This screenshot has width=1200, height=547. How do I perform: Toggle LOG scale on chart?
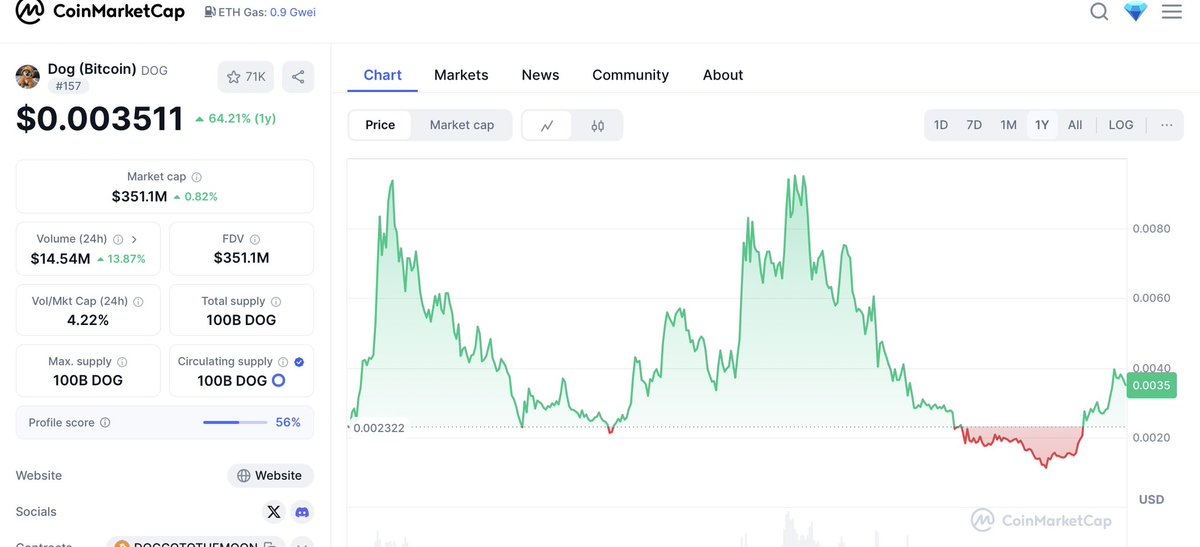tap(1121, 125)
